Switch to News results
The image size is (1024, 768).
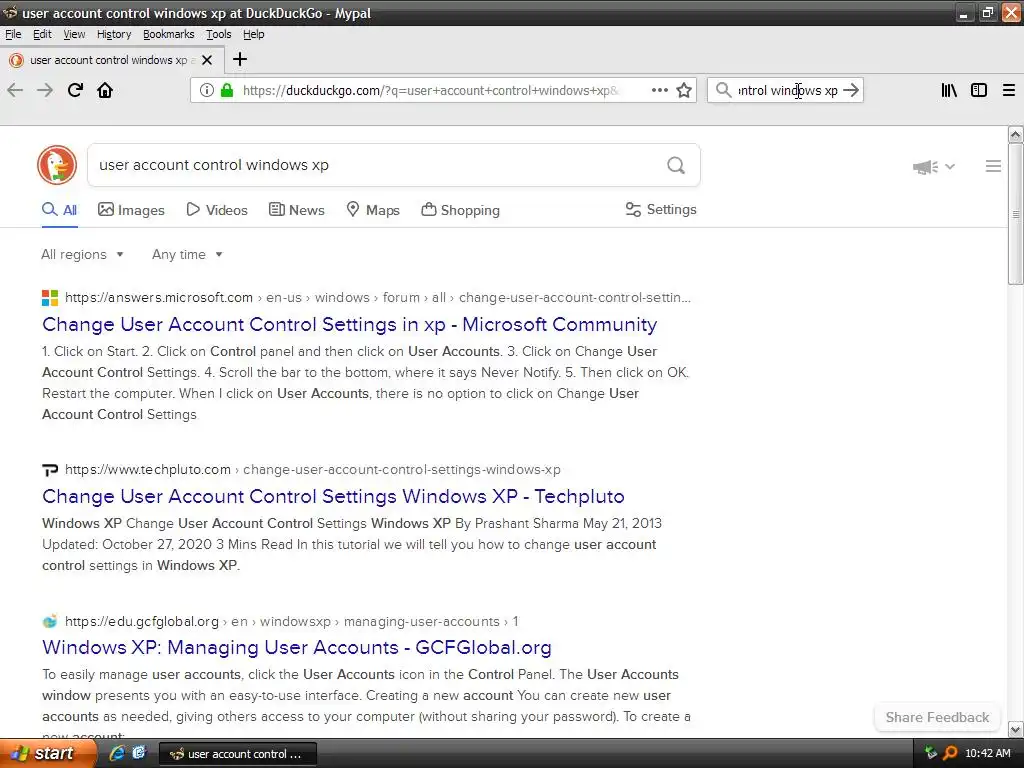coord(296,210)
